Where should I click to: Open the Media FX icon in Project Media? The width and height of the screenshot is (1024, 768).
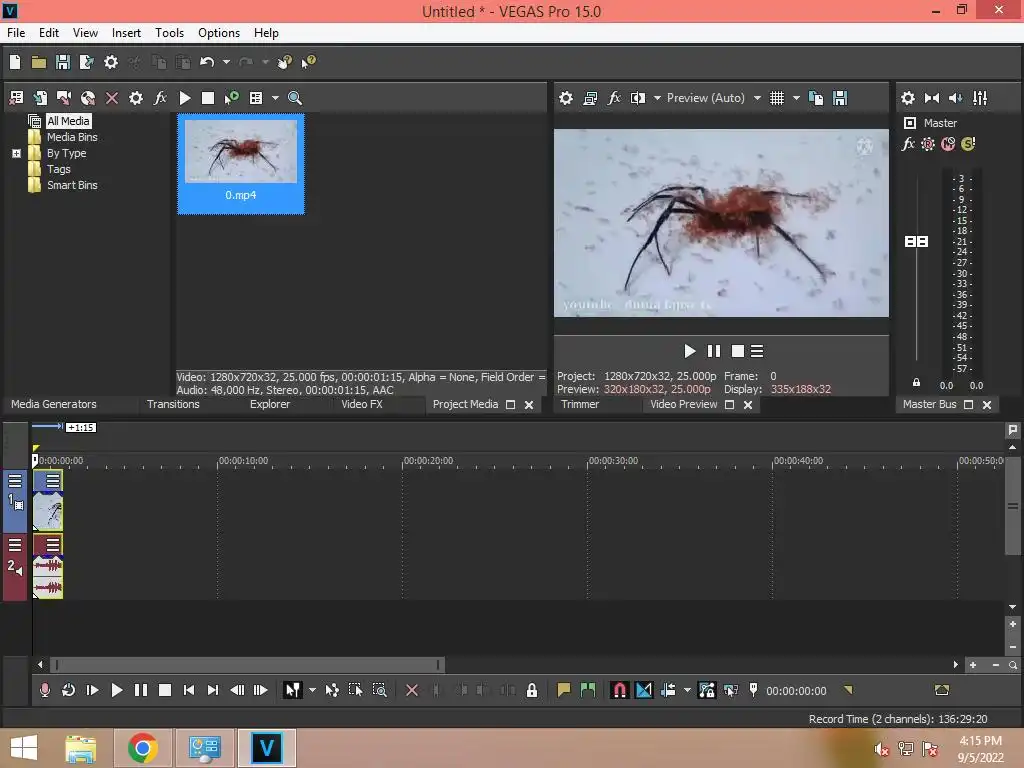coord(160,98)
